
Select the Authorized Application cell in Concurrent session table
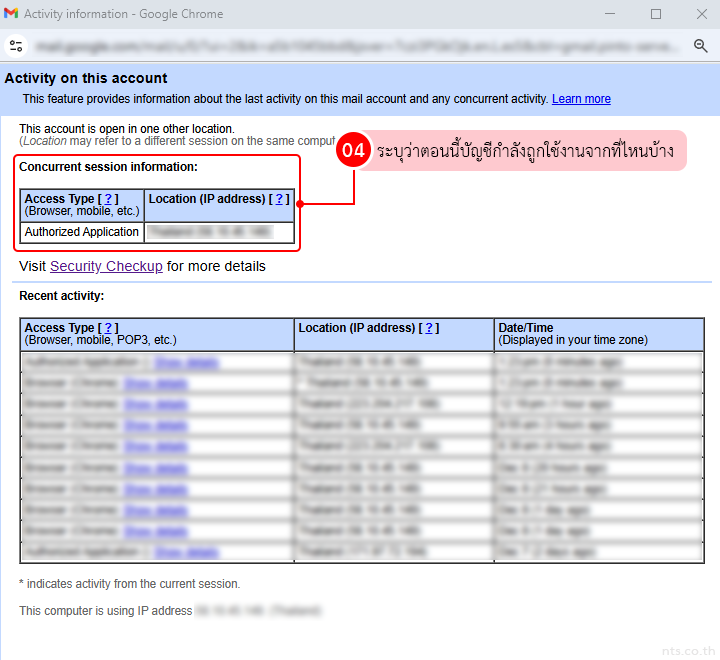coord(82,232)
